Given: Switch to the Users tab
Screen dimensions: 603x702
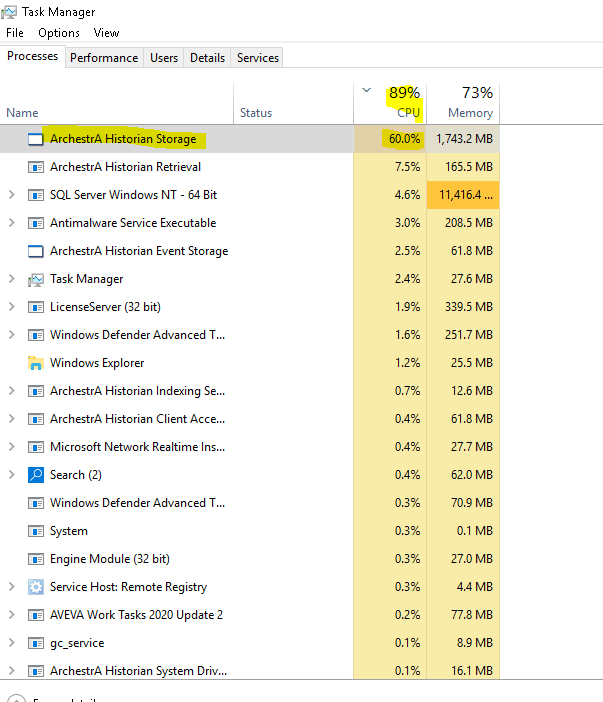Looking at the screenshot, I should pyautogui.click(x=164, y=58).
